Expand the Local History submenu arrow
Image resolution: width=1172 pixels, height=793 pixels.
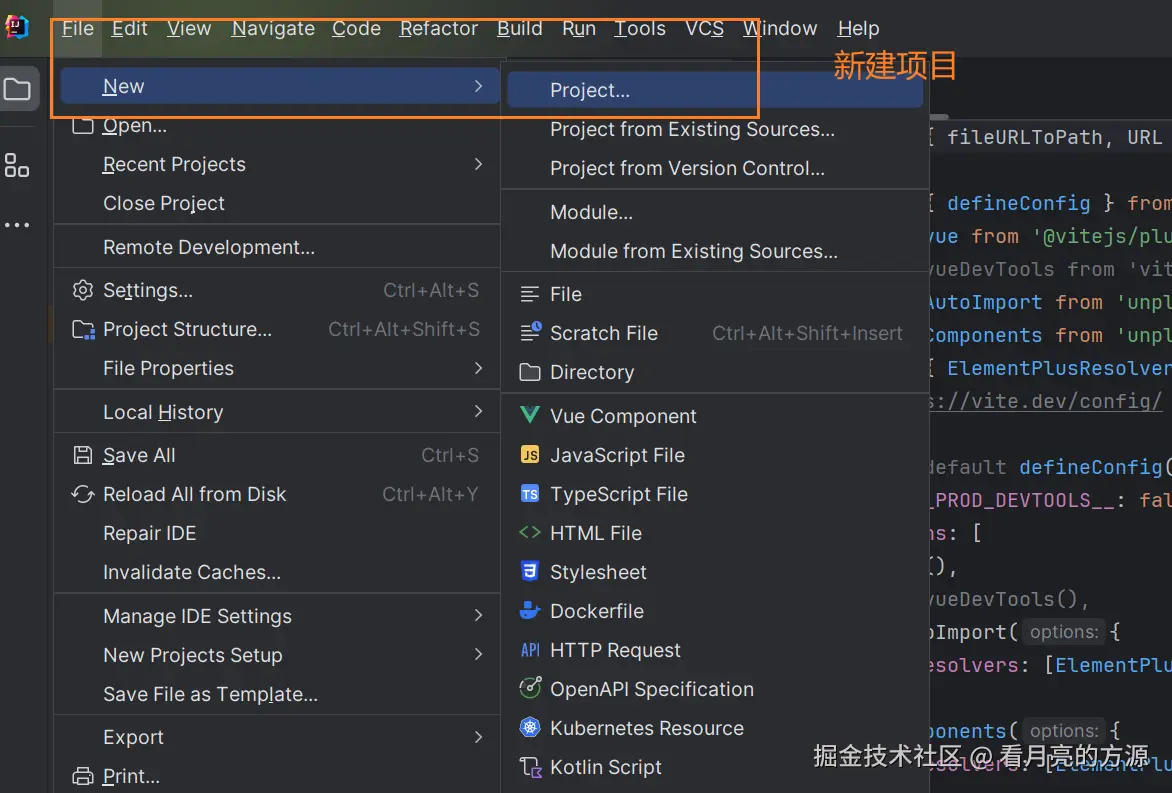pyautogui.click(x=478, y=412)
